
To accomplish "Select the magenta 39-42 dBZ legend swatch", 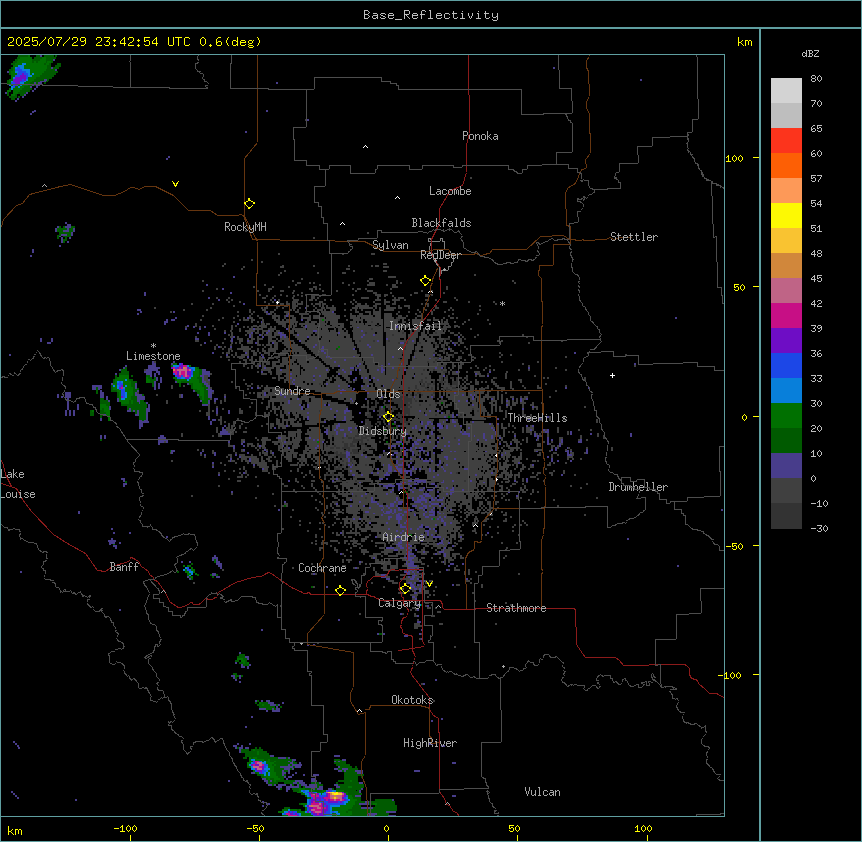I will [786, 315].
